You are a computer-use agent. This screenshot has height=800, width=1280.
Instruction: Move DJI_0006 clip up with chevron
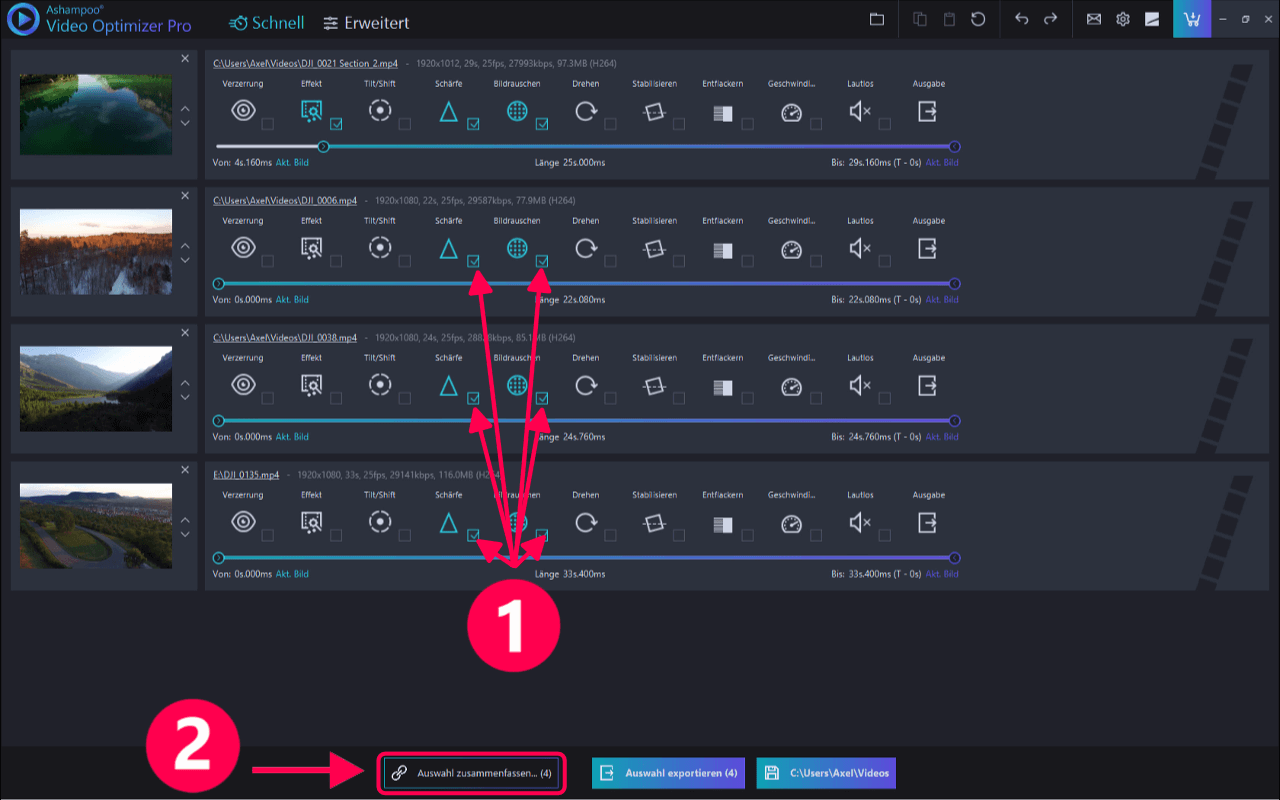[185, 245]
